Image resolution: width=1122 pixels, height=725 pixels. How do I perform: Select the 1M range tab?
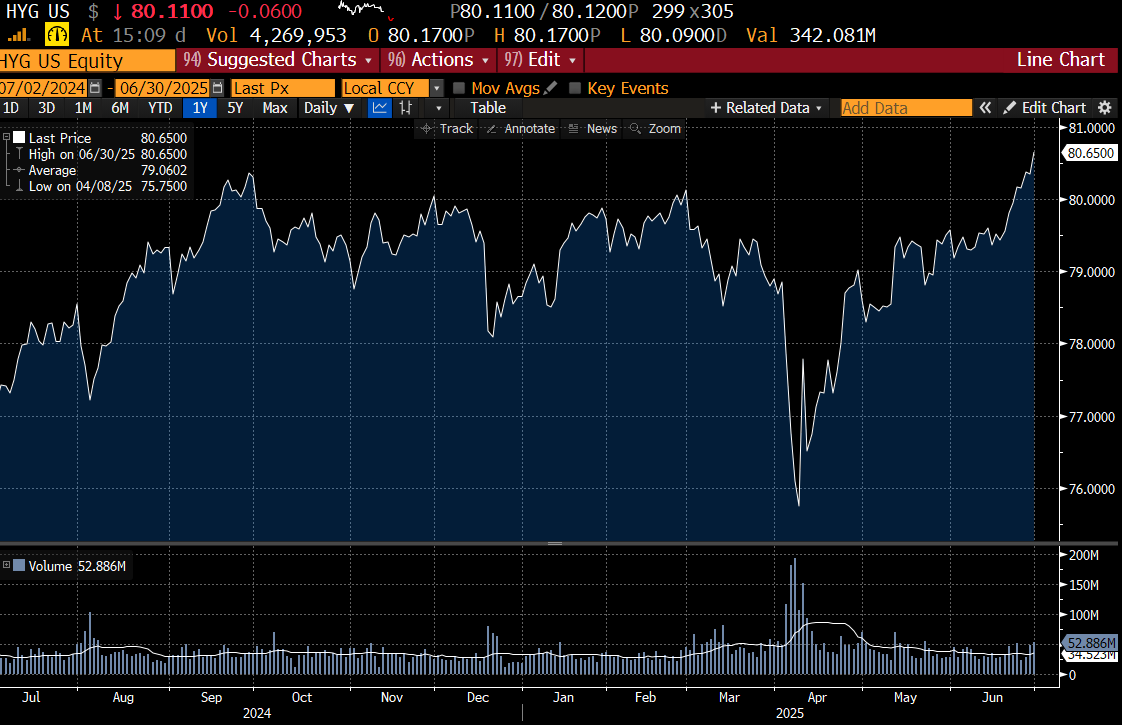pyautogui.click(x=83, y=108)
